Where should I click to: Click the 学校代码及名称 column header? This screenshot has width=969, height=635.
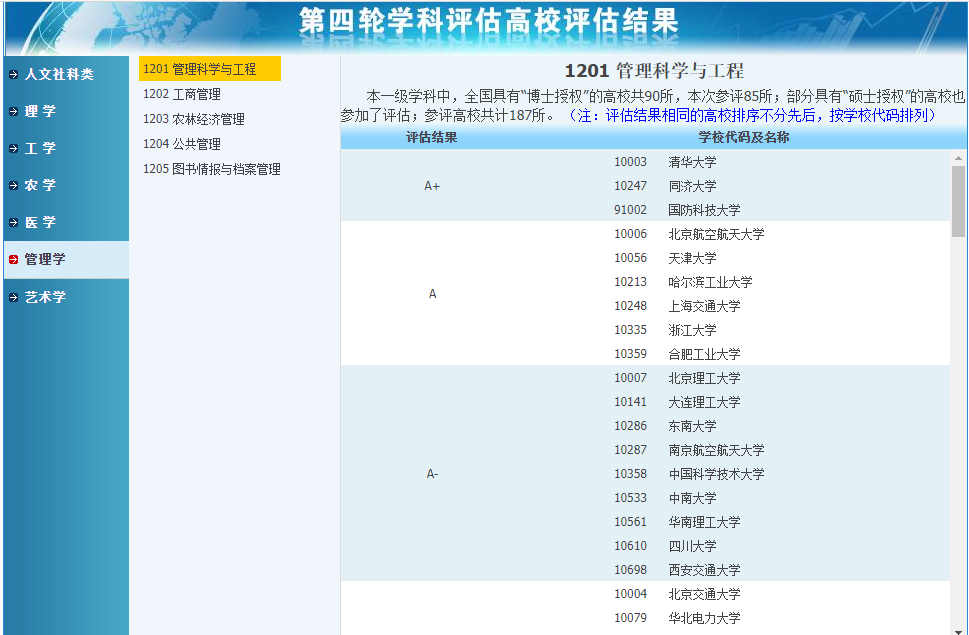click(743, 137)
